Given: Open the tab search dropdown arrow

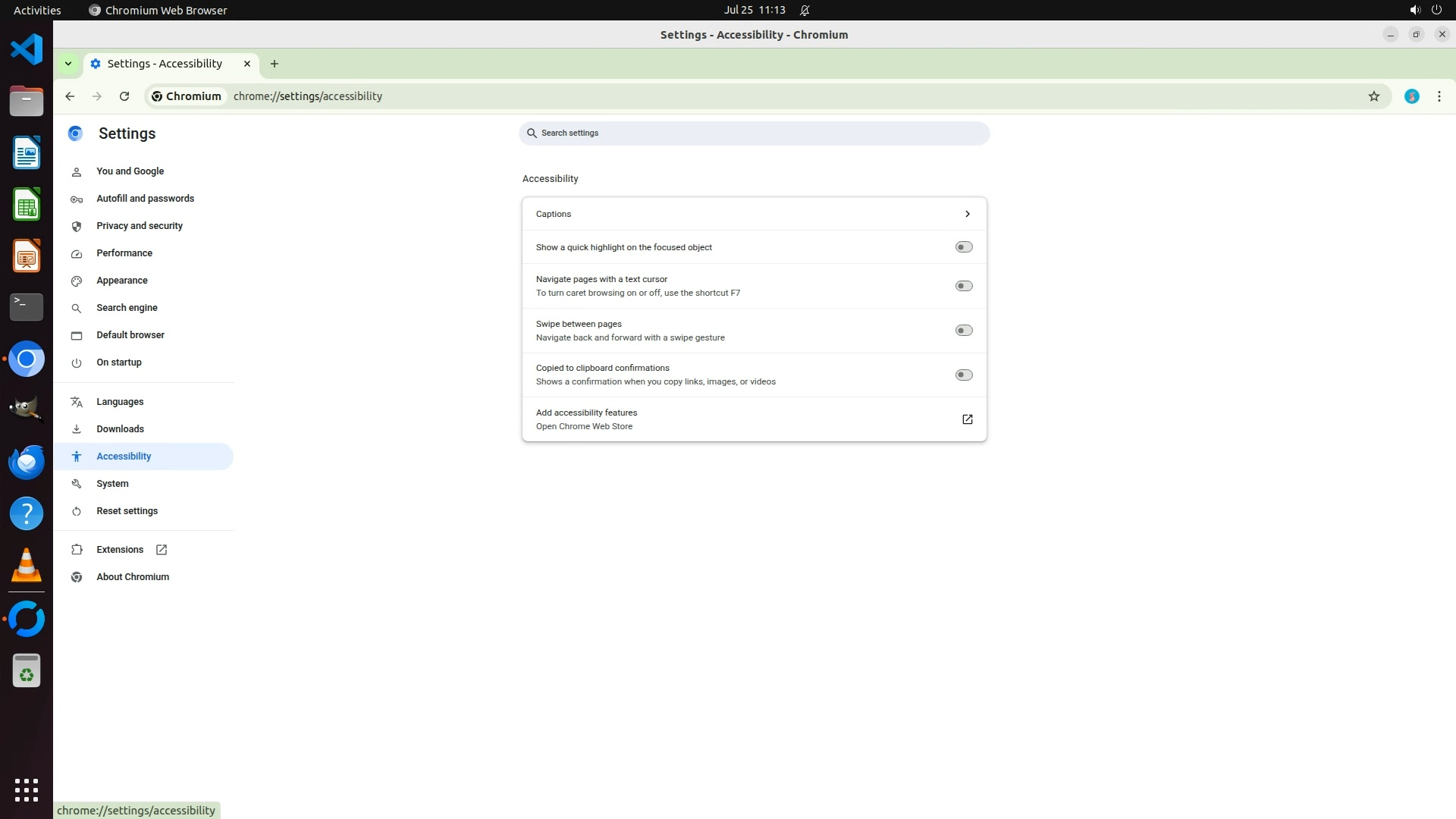Looking at the screenshot, I should pos(68,64).
